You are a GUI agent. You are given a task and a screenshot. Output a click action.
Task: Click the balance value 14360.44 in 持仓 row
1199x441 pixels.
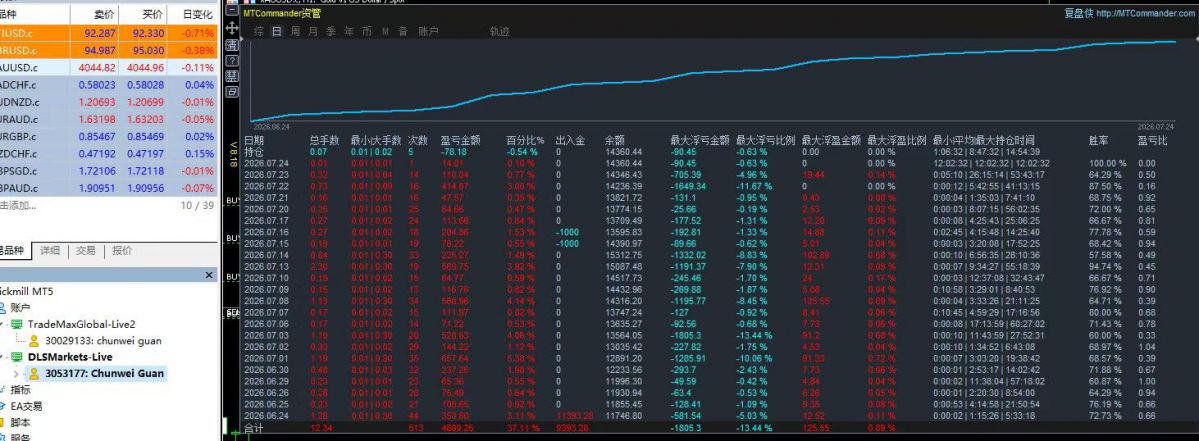(x=623, y=151)
